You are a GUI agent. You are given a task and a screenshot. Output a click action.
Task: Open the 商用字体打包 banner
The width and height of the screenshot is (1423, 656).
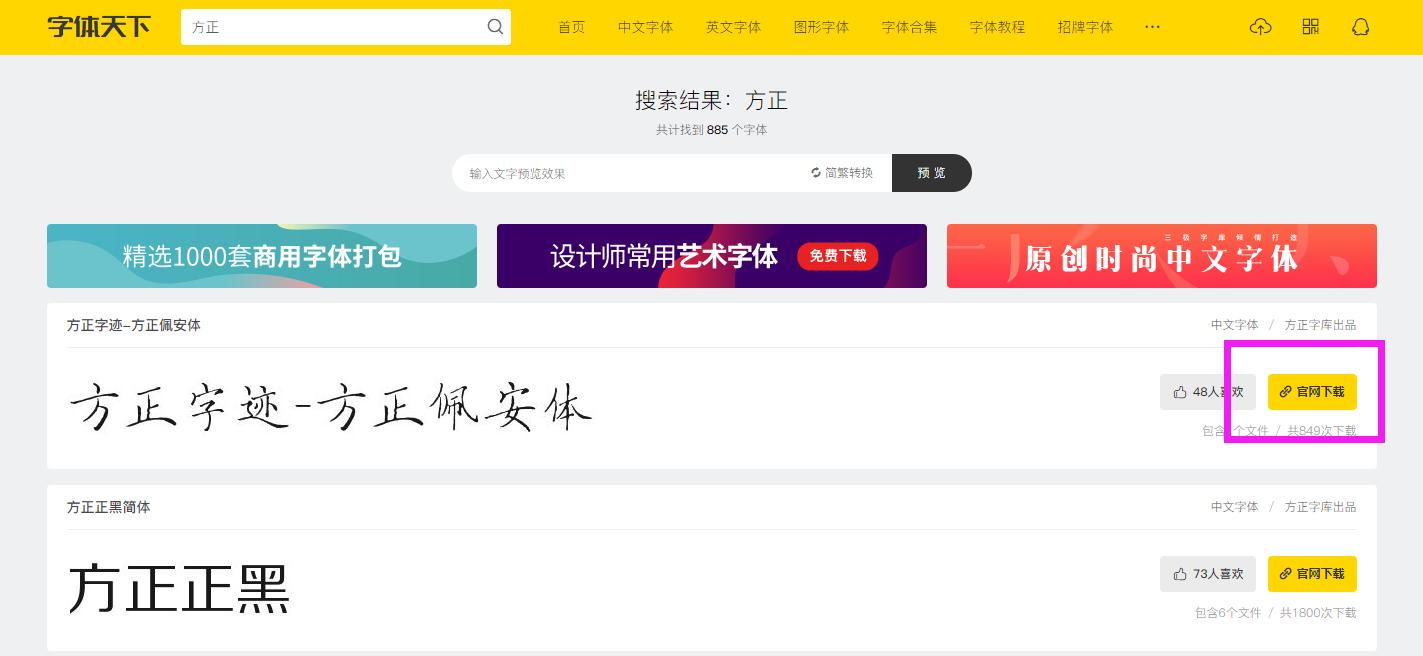(261, 256)
